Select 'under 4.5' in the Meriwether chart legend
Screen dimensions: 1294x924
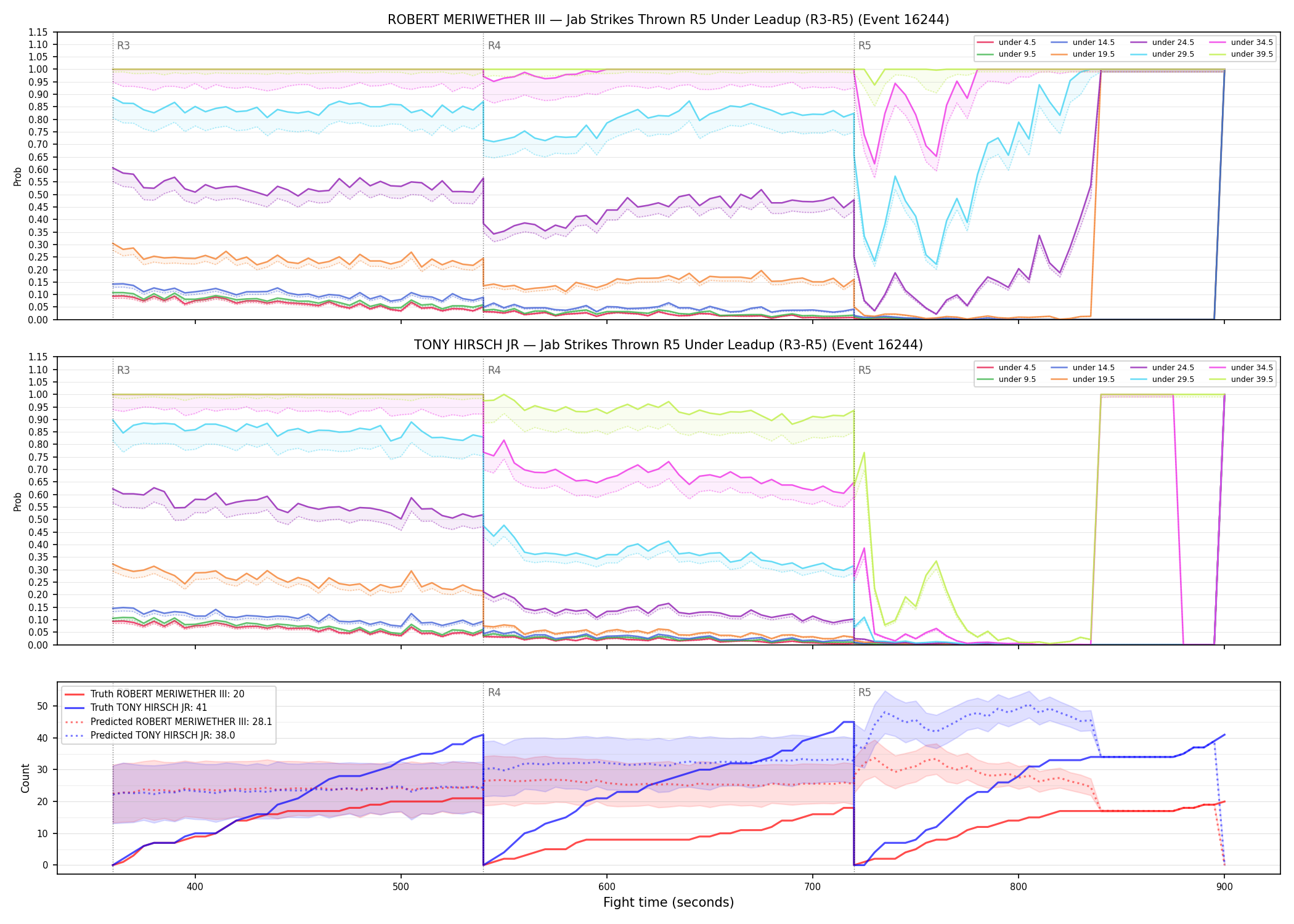(x=1006, y=43)
